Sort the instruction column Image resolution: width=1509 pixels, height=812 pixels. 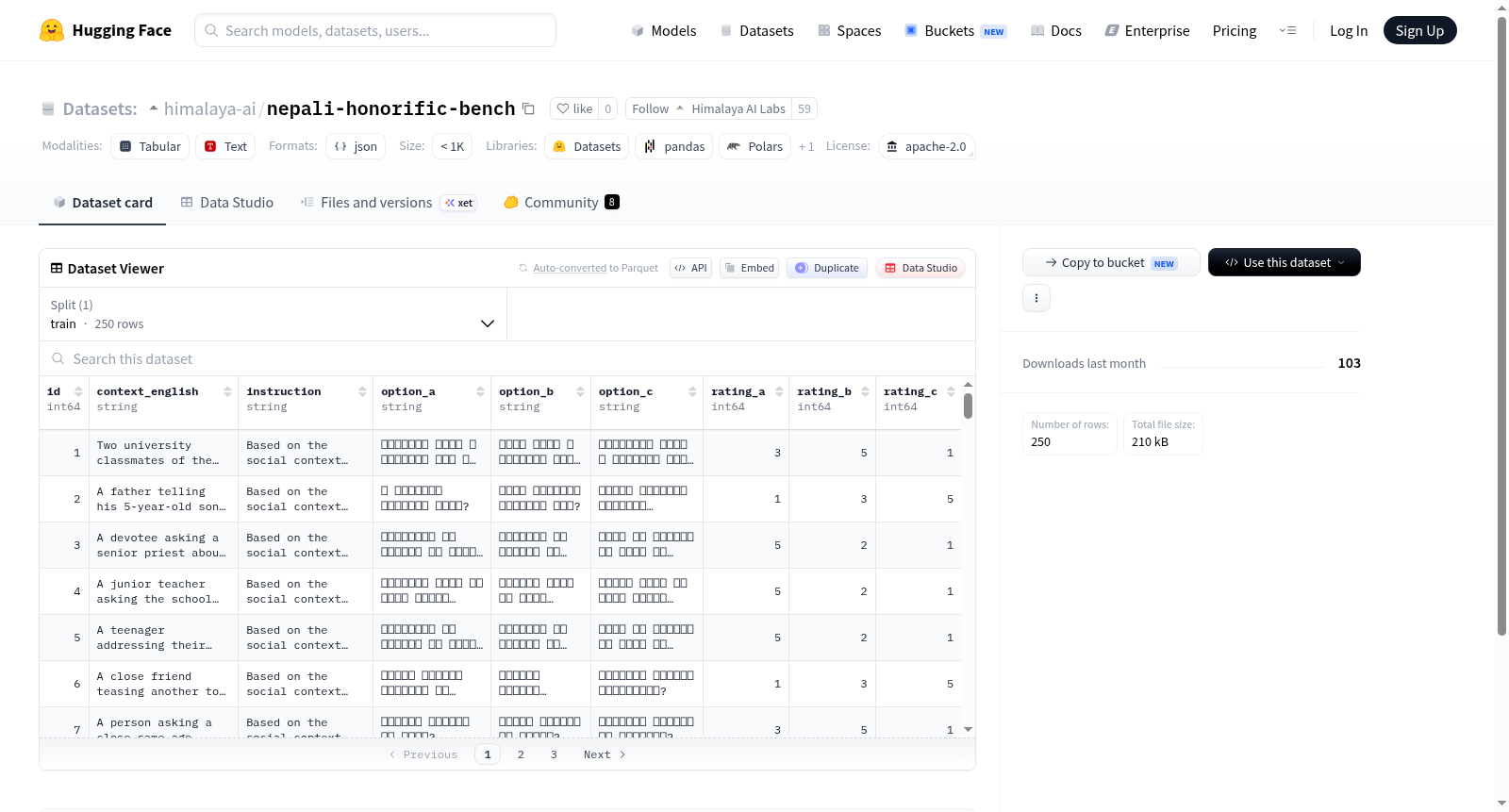pos(362,391)
